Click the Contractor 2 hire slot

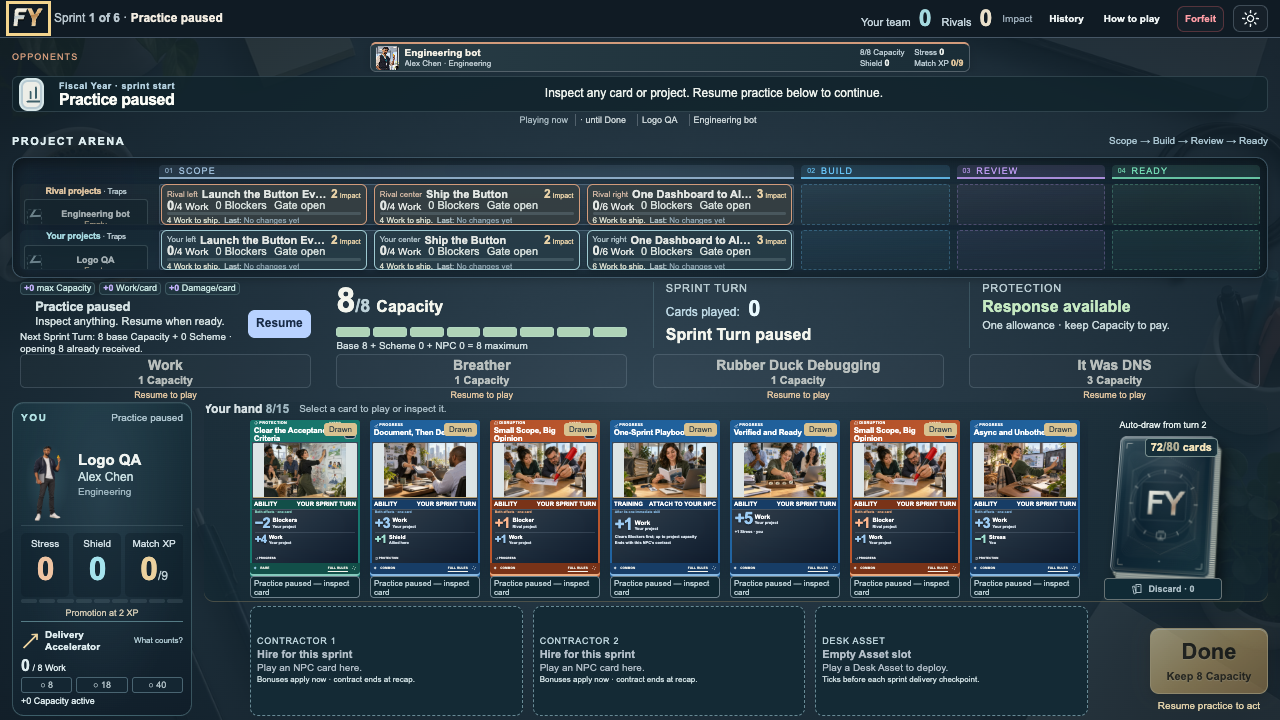669,660
